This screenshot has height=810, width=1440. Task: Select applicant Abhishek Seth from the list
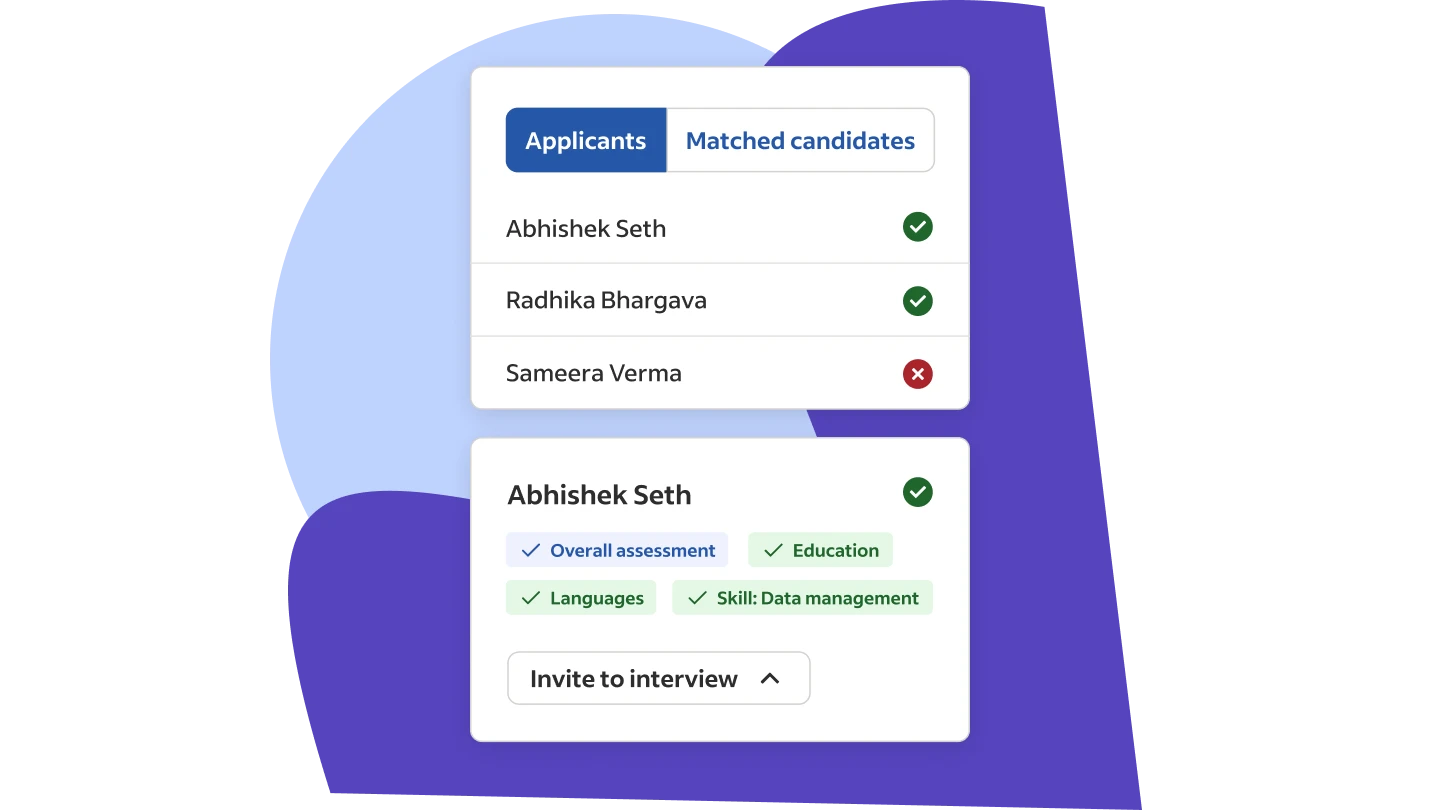pyautogui.click(x=586, y=229)
